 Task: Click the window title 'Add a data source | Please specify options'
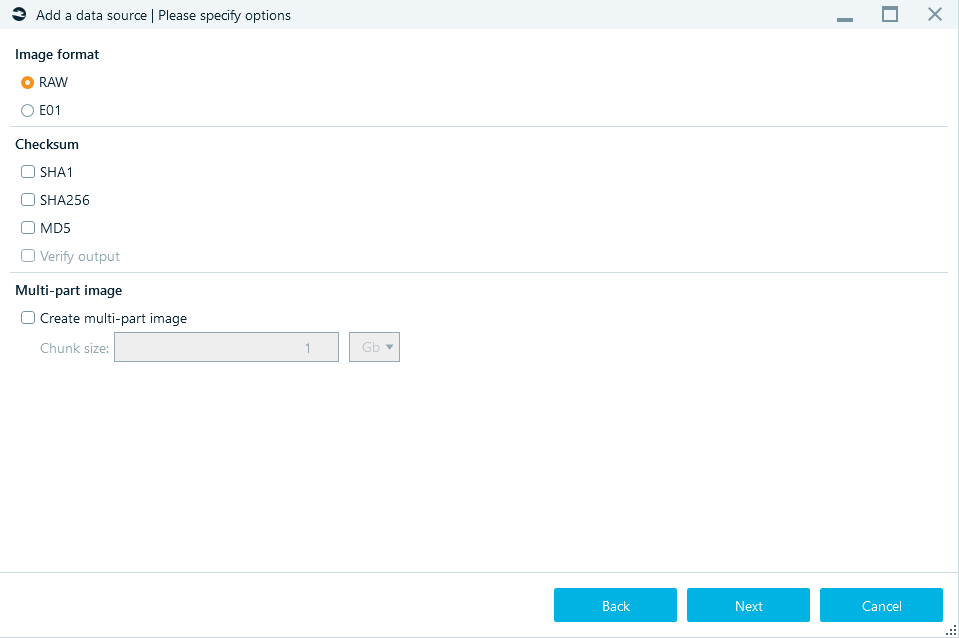163,15
